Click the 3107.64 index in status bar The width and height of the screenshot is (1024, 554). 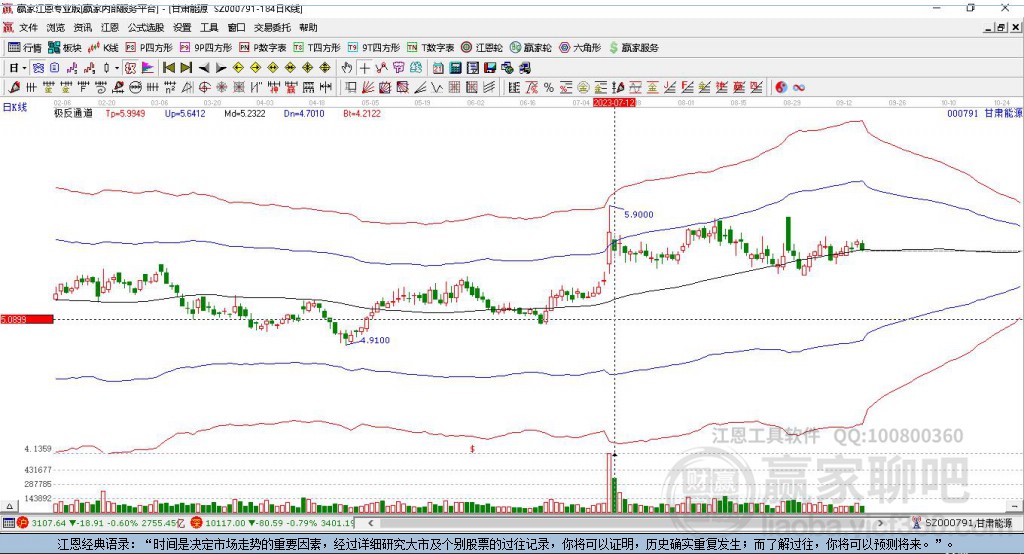pyautogui.click(x=48, y=523)
